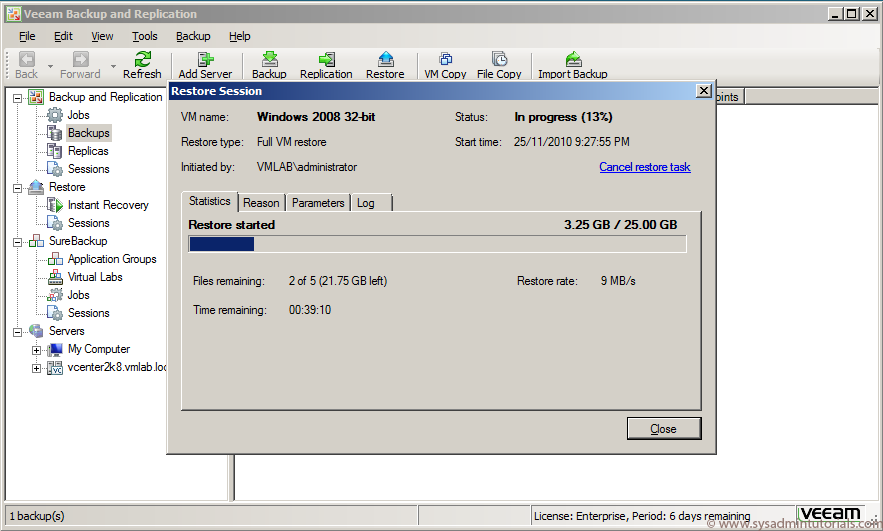The height and width of the screenshot is (531, 883).
Task: Click the Refresh toolbar icon
Action: coord(142,59)
